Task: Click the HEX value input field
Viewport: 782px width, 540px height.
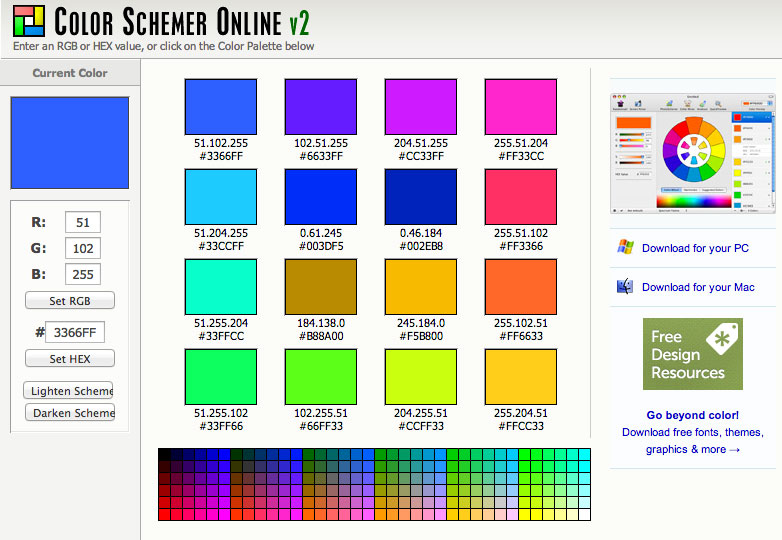Action: [x=75, y=332]
